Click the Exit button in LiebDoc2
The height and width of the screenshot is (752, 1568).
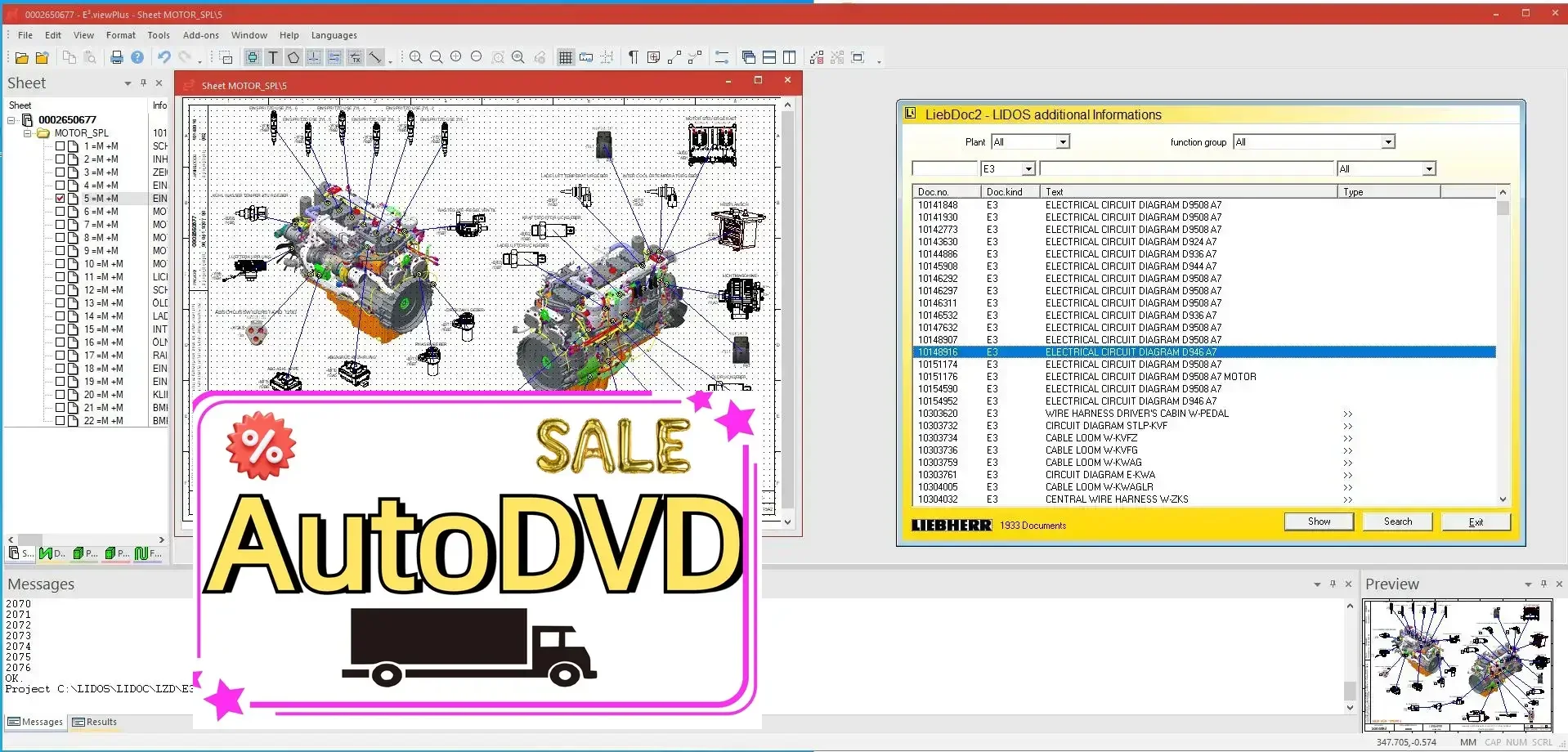click(1476, 521)
